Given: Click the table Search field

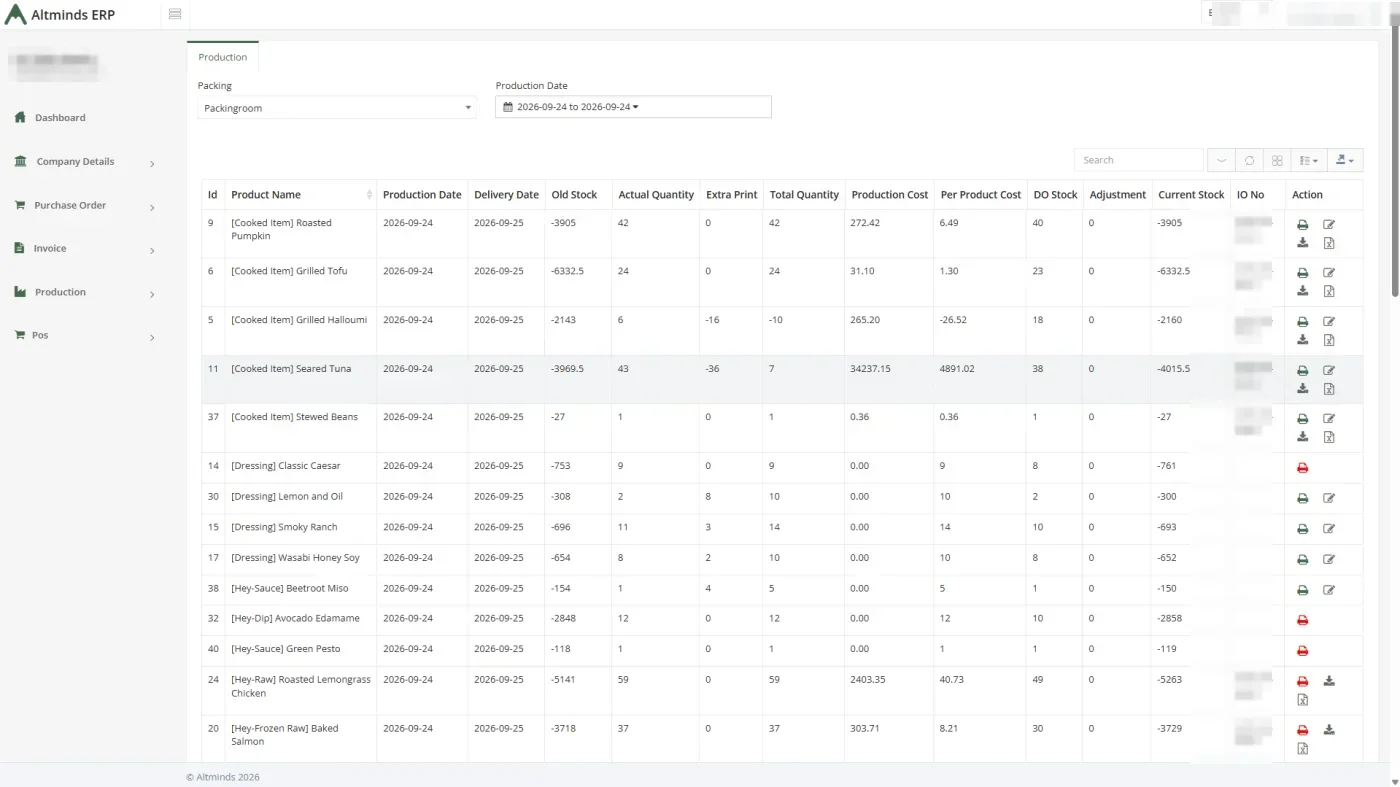Looking at the screenshot, I should [1138, 160].
